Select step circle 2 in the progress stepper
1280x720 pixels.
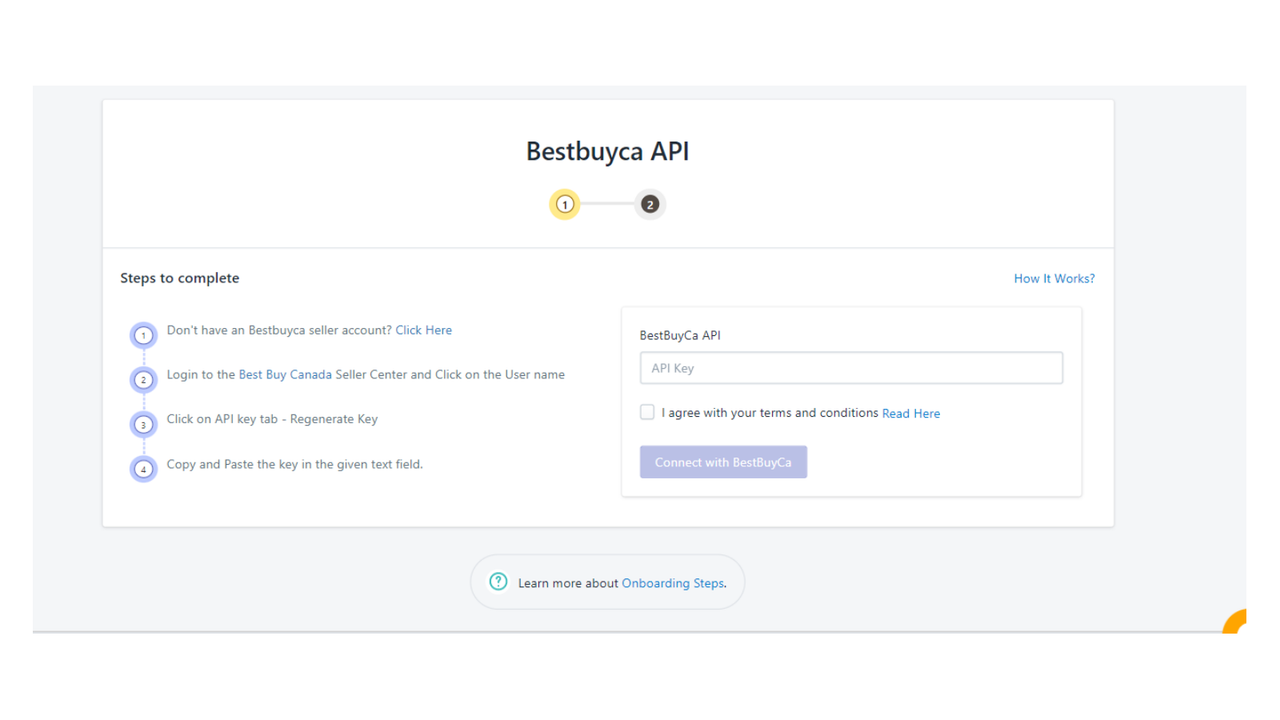click(650, 203)
